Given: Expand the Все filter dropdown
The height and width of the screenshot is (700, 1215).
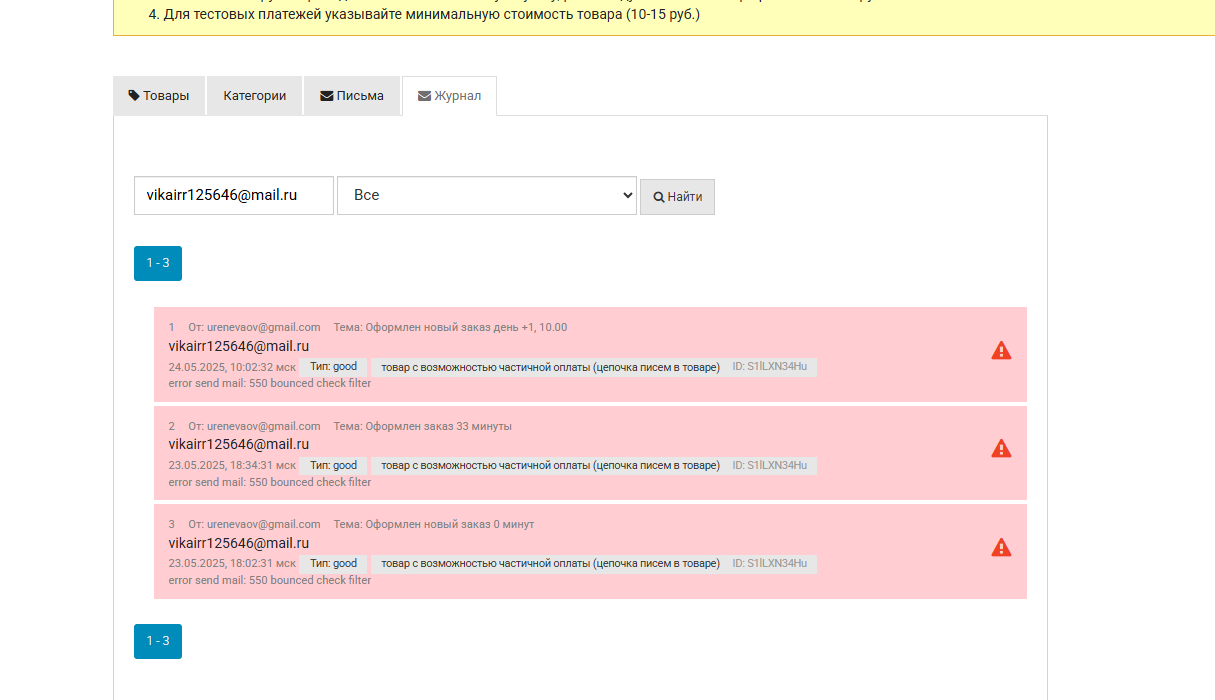Looking at the screenshot, I should point(487,195).
